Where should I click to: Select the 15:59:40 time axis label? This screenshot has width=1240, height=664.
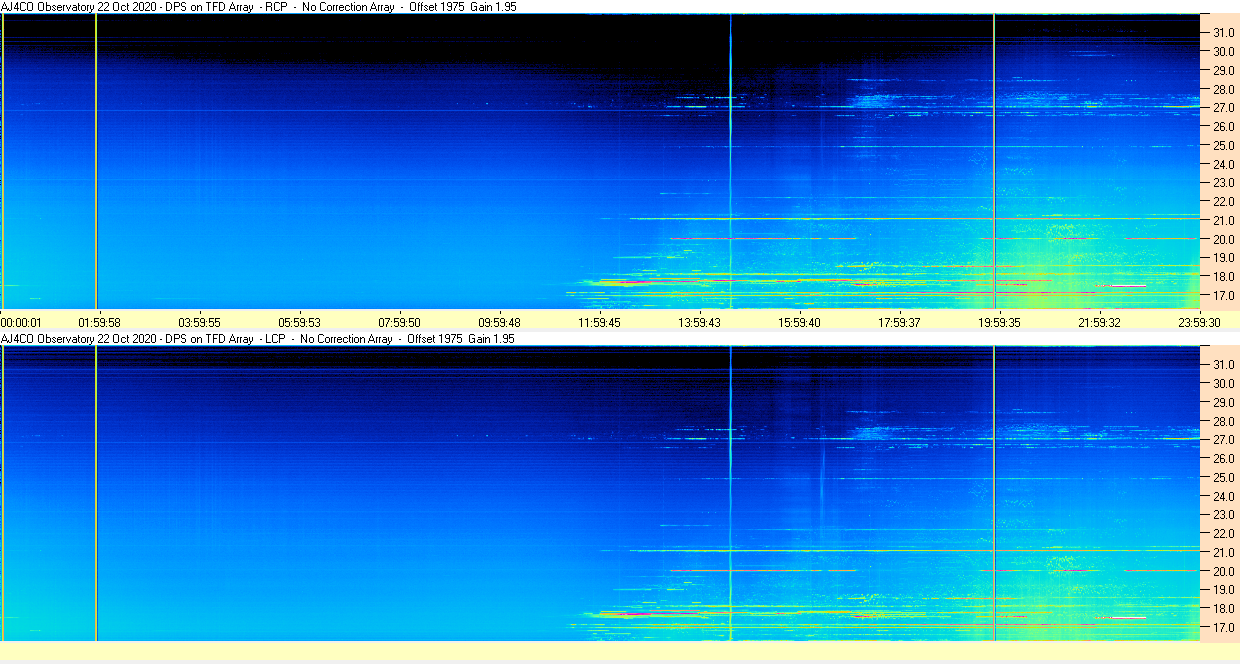[x=800, y=322]
